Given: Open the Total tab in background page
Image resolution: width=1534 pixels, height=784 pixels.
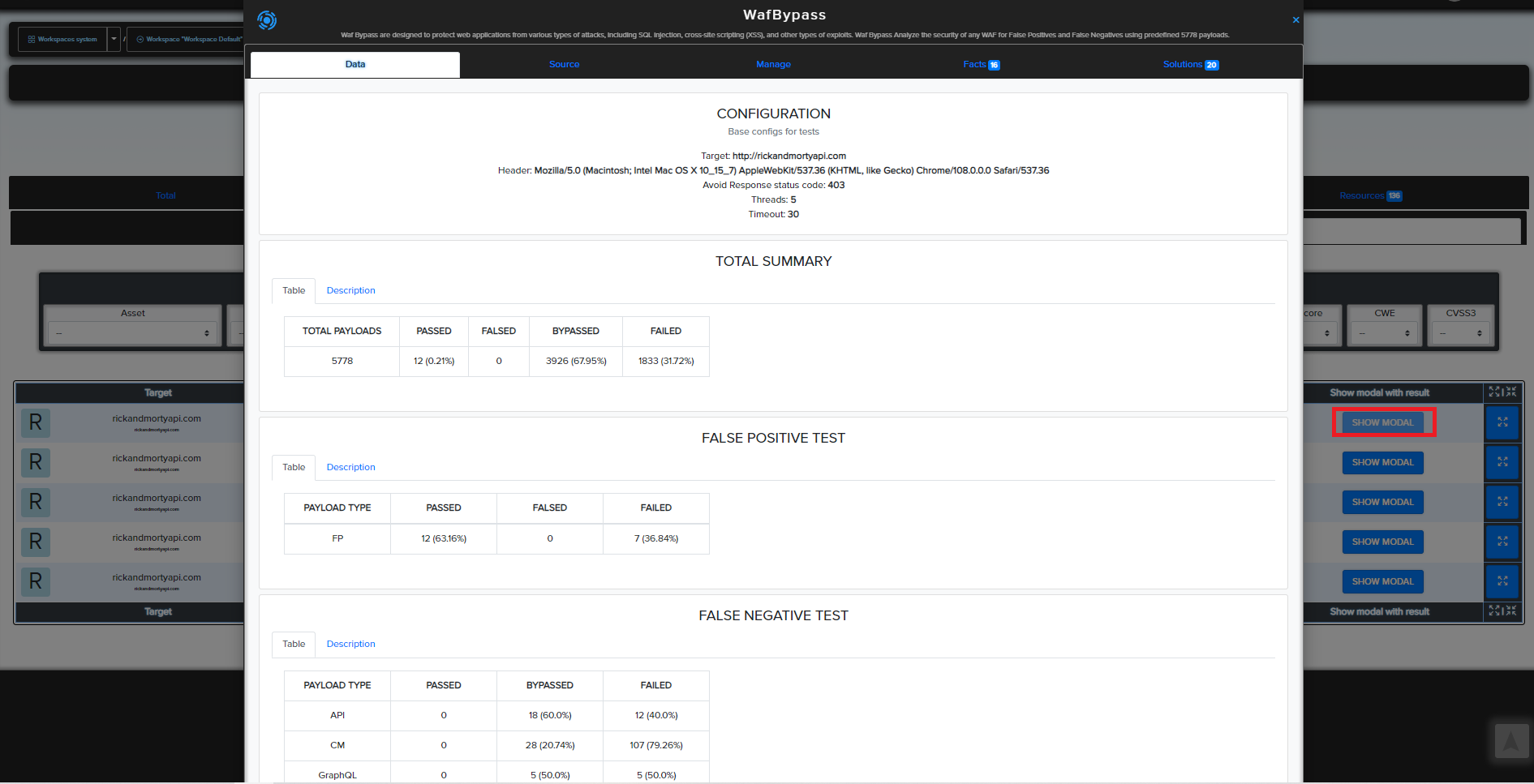Looking at the screenshot, I should (x=165, y=195).
